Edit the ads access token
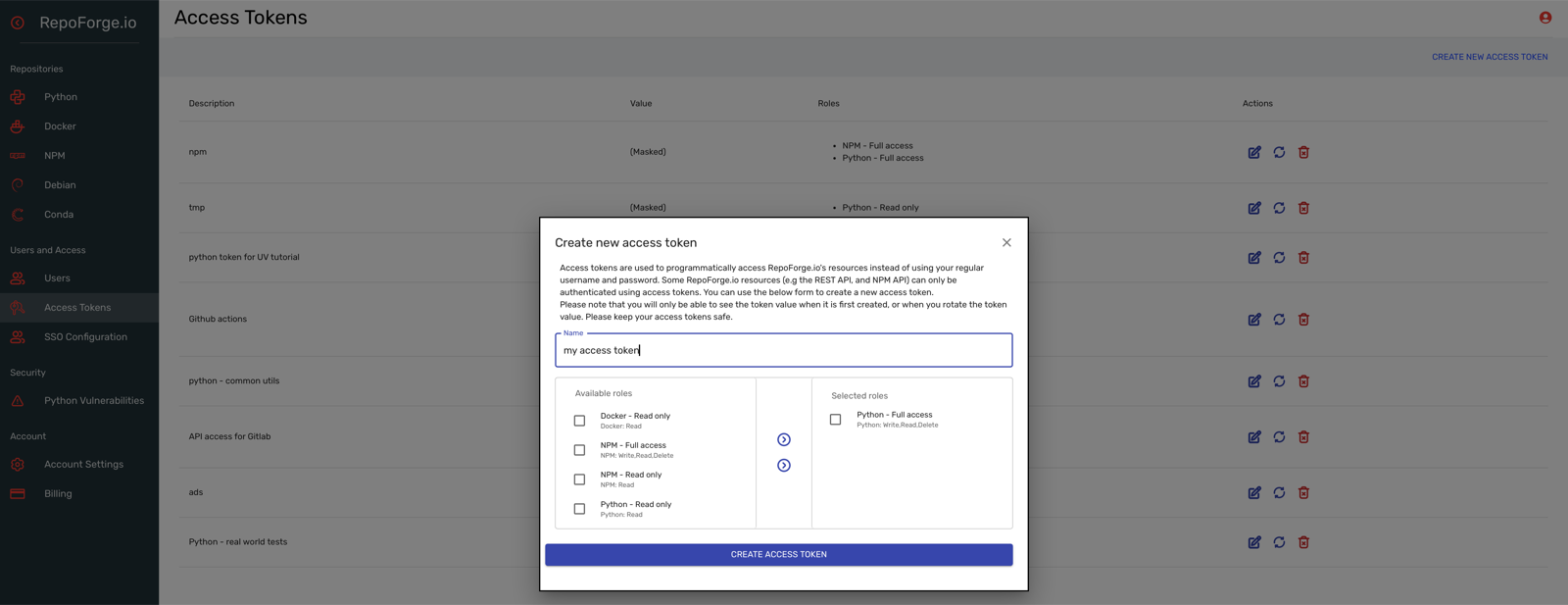 (1254, 493)
